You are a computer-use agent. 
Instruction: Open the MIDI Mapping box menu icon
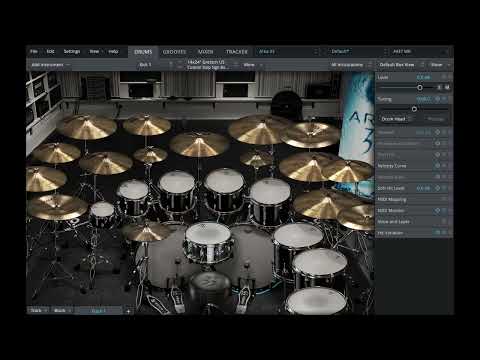click(x=444, y=199)
